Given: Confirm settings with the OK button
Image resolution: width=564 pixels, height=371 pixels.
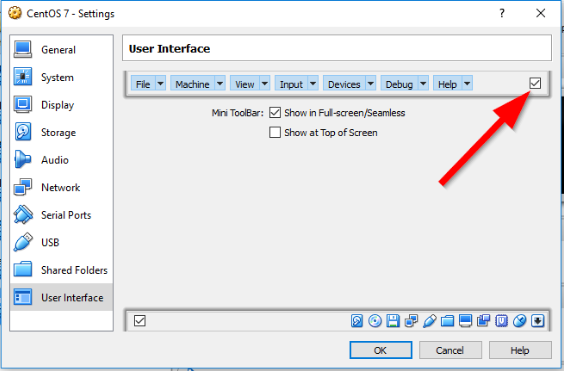Looking at the screenshot, I should 381,350.
